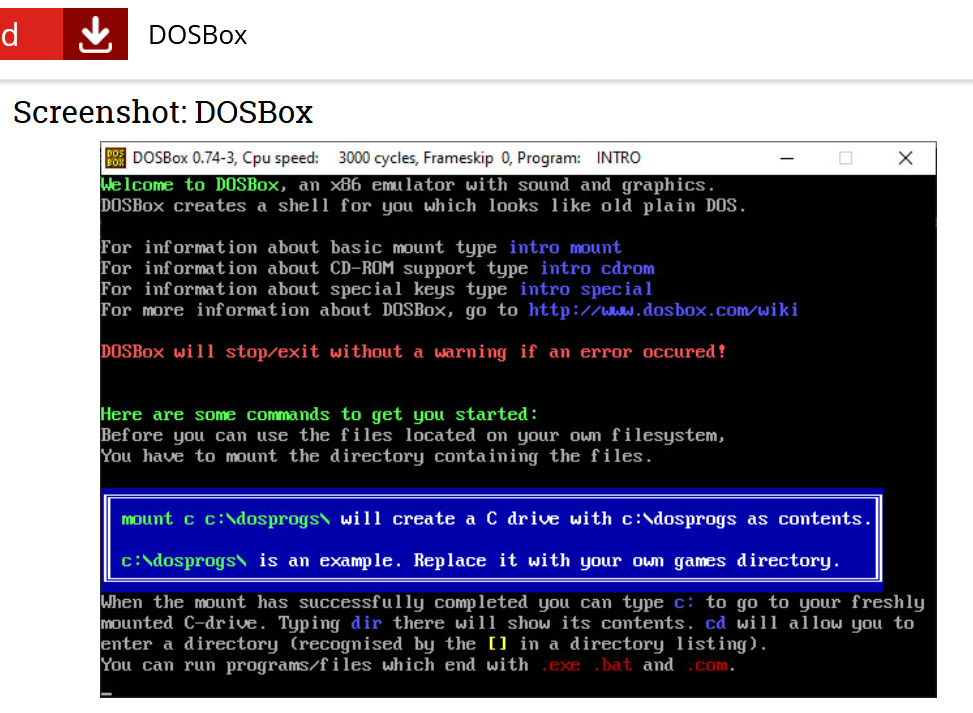Click the 'Screenshot: DOSBox' heading
The image size is (973, 713).
click(163, 113)
